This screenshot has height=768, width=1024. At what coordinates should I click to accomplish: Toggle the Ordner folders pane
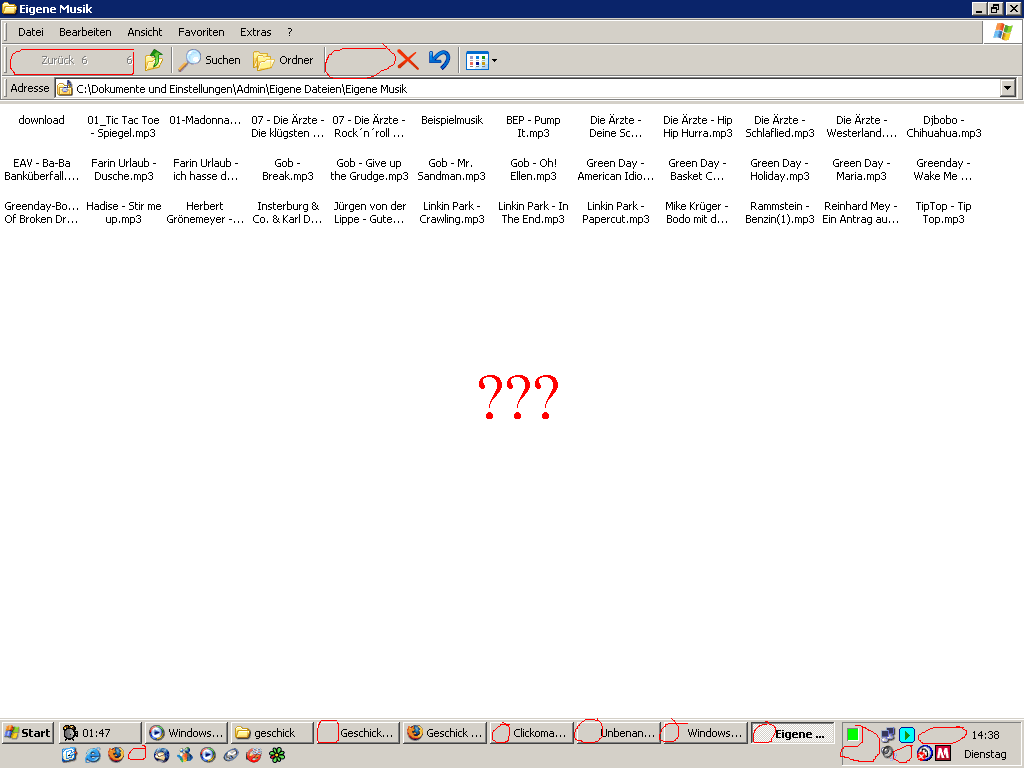pos(283,60)
